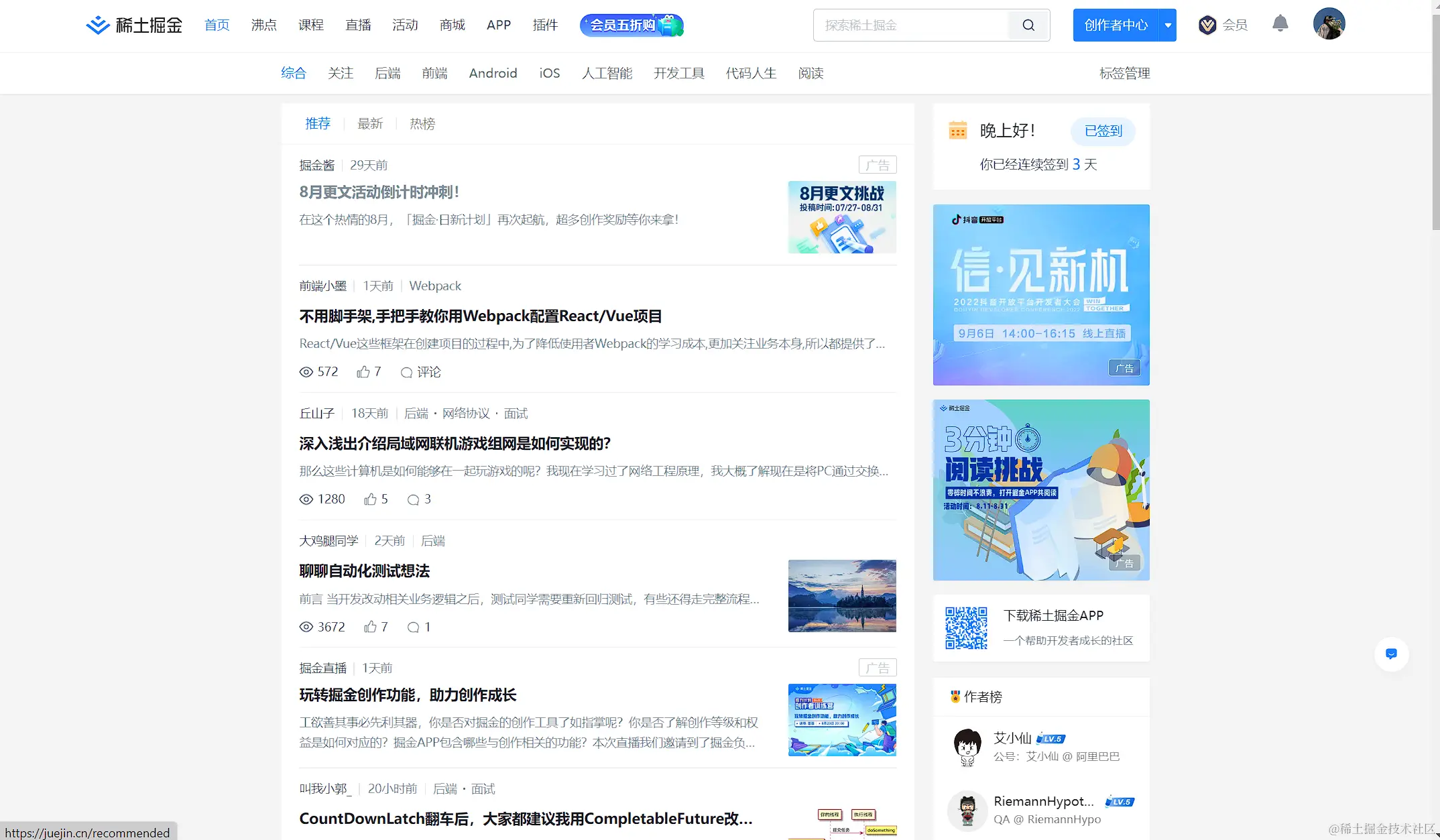The image size is (1440, 840).
Task: Open 沸点 in the top menu
Action: pos(263,25)
